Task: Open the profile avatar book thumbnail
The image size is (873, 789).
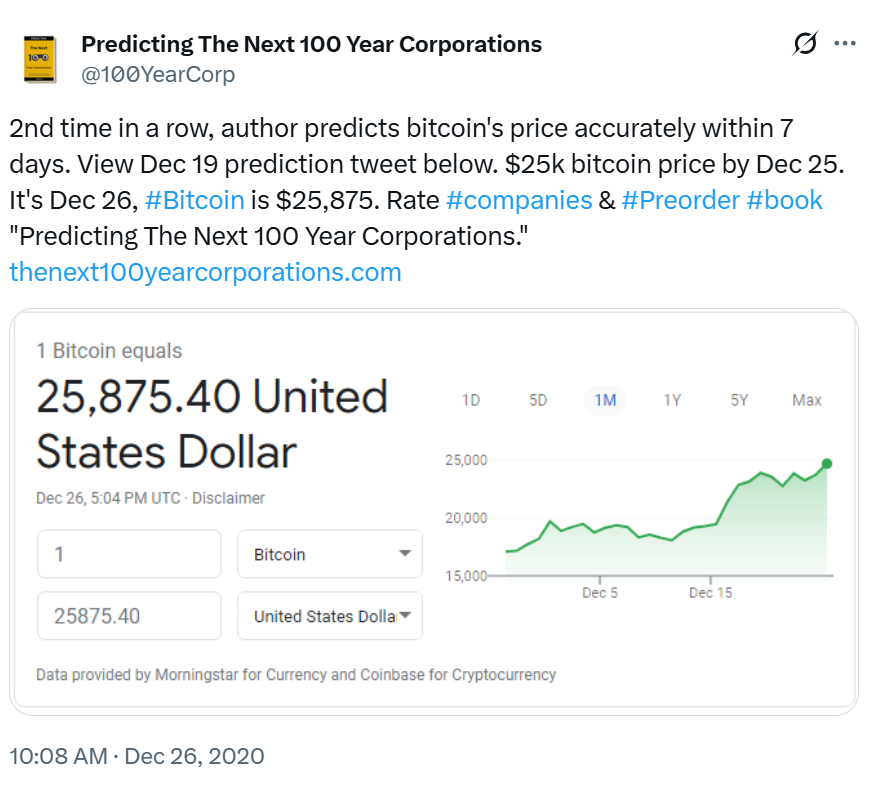Action: 41,57
